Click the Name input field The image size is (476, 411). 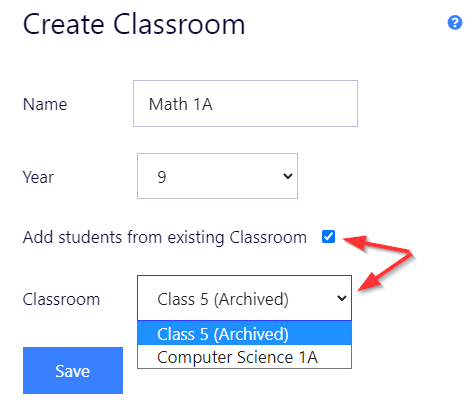tap(245, 103)
